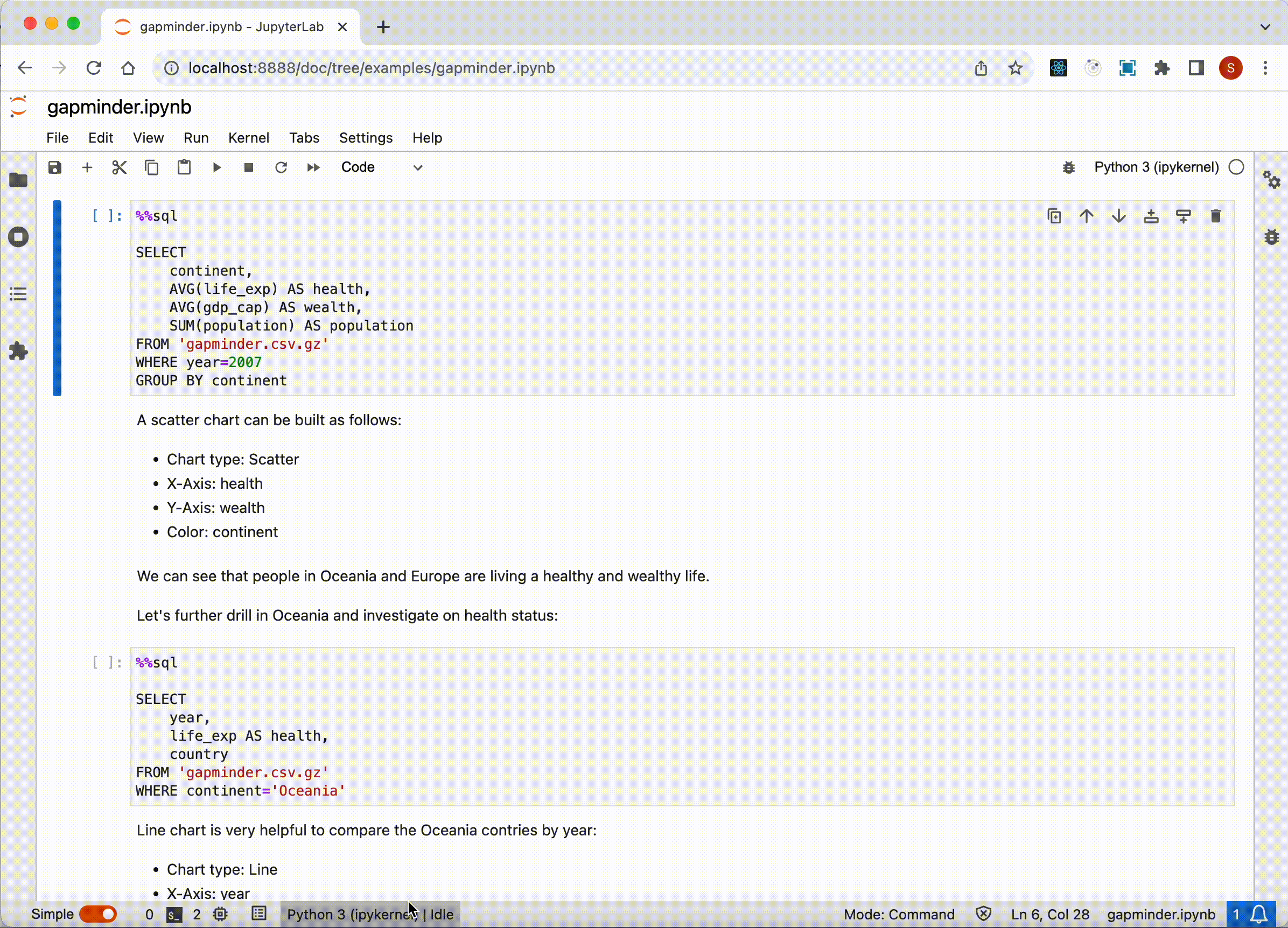Save the notebook with the disk icon
1288x928 pixels.
coord(54,167)
